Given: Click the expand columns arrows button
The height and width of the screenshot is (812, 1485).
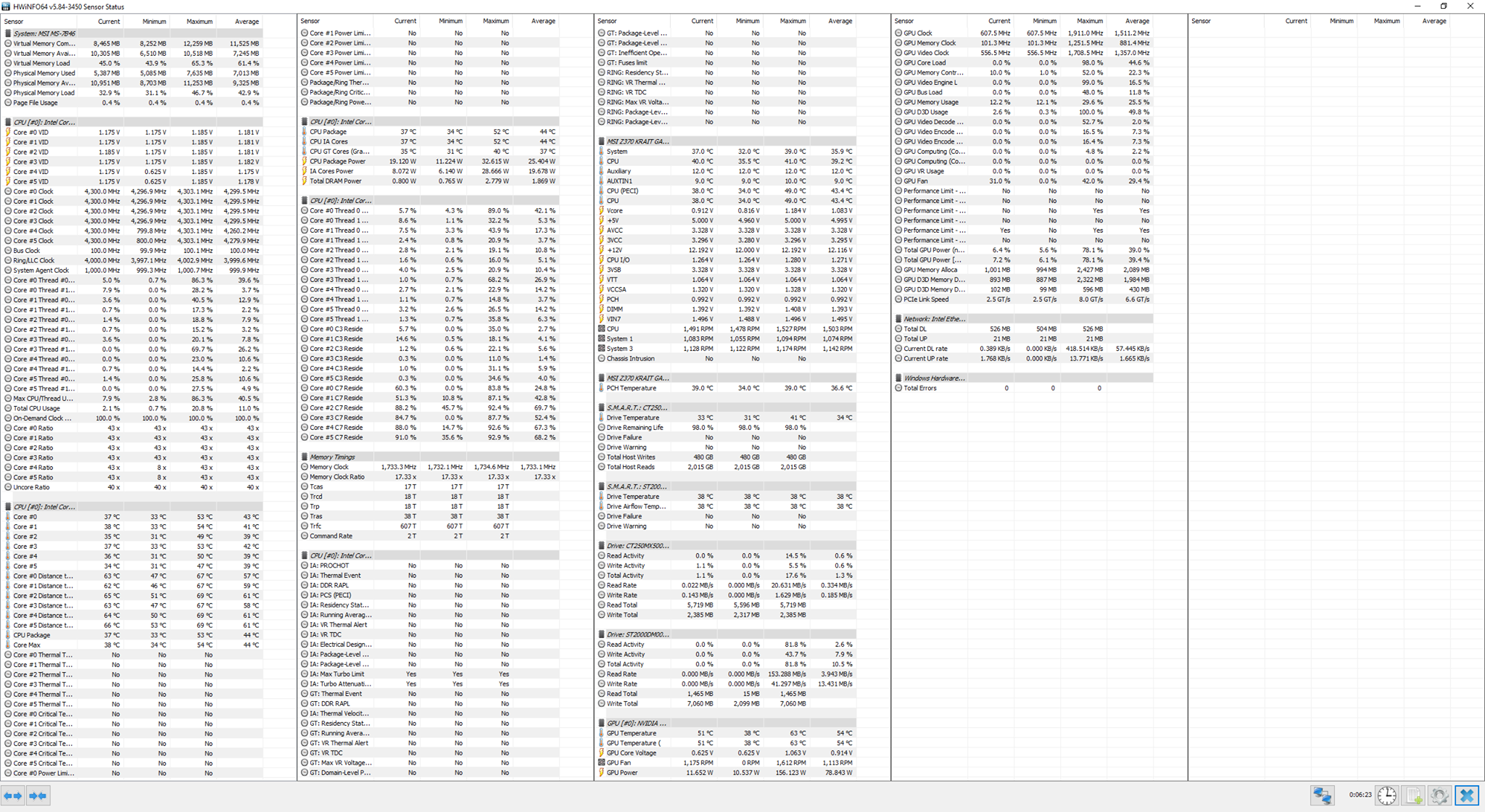Looking at the screenshot, I should point(13,795).
